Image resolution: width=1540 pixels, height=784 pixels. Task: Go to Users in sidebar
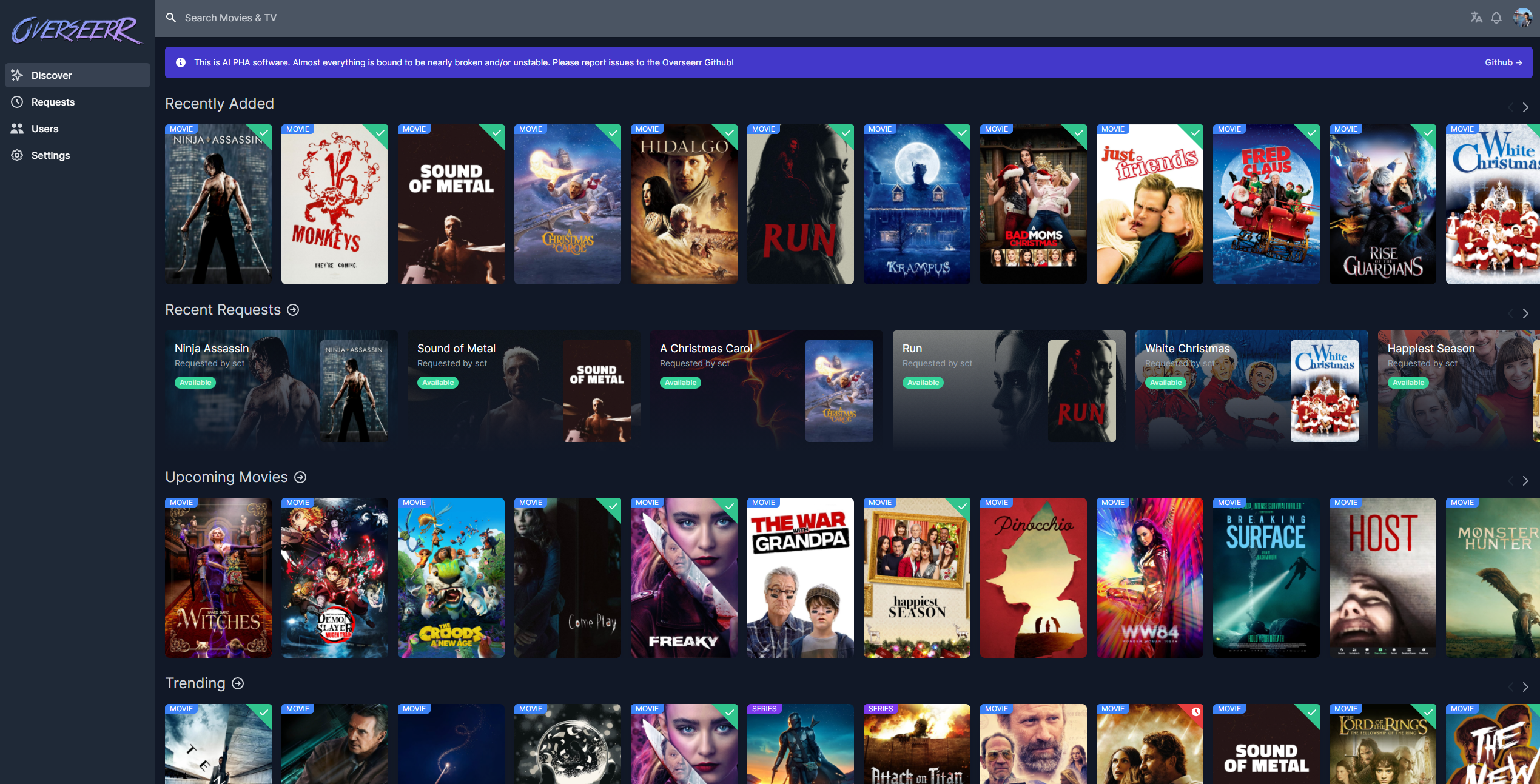pyautogui.click(x=45, y=129)
